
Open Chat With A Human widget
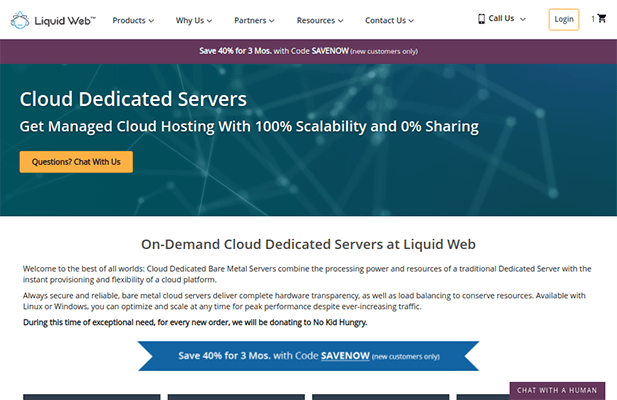(557, 391)
